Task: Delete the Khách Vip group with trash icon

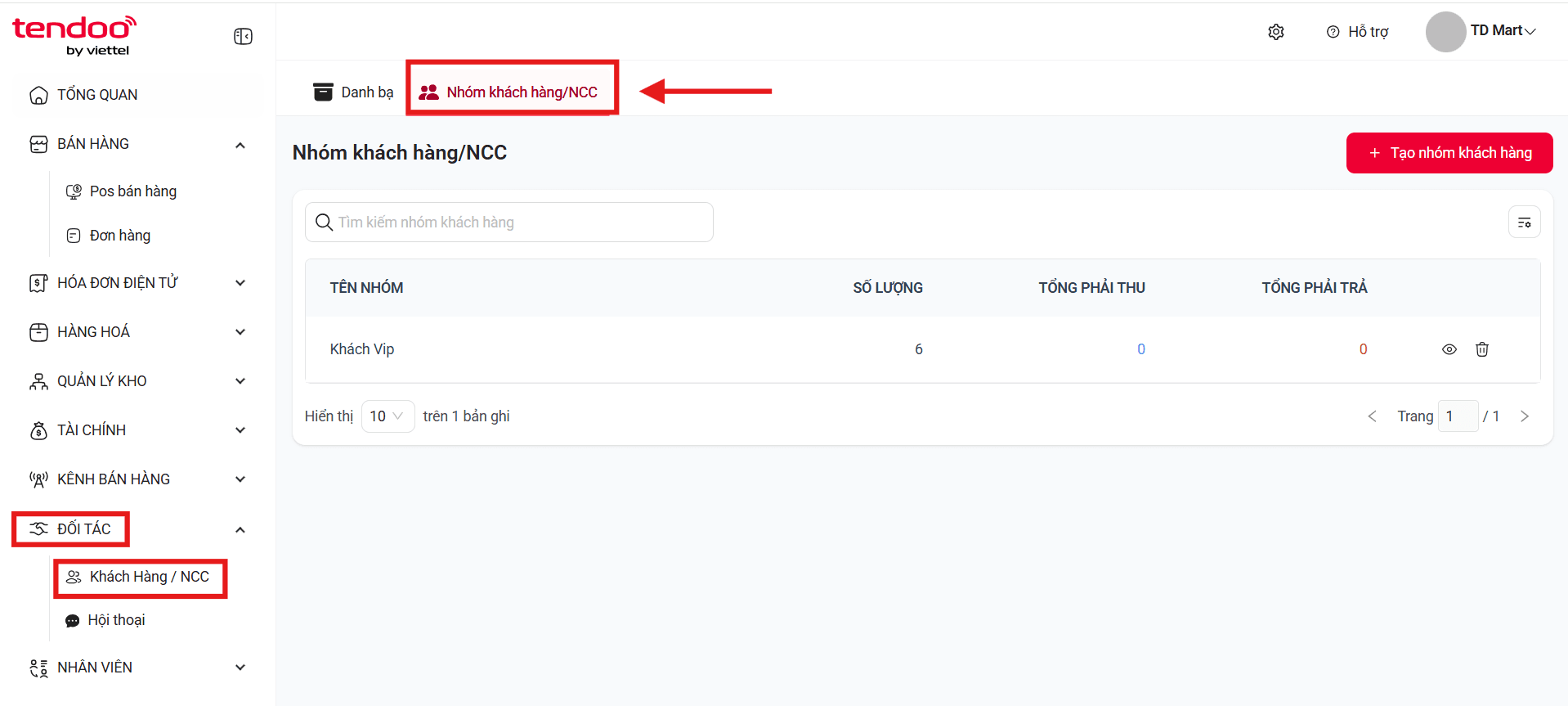Action: [x=1482, y=349]
